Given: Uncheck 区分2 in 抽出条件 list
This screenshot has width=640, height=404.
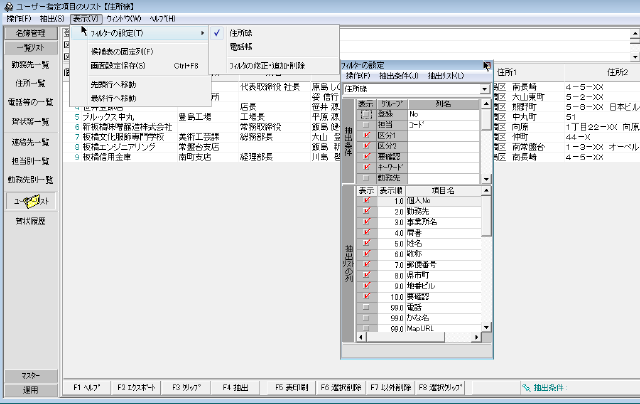Looking at the screenshot, I should [x=366, y=146].
